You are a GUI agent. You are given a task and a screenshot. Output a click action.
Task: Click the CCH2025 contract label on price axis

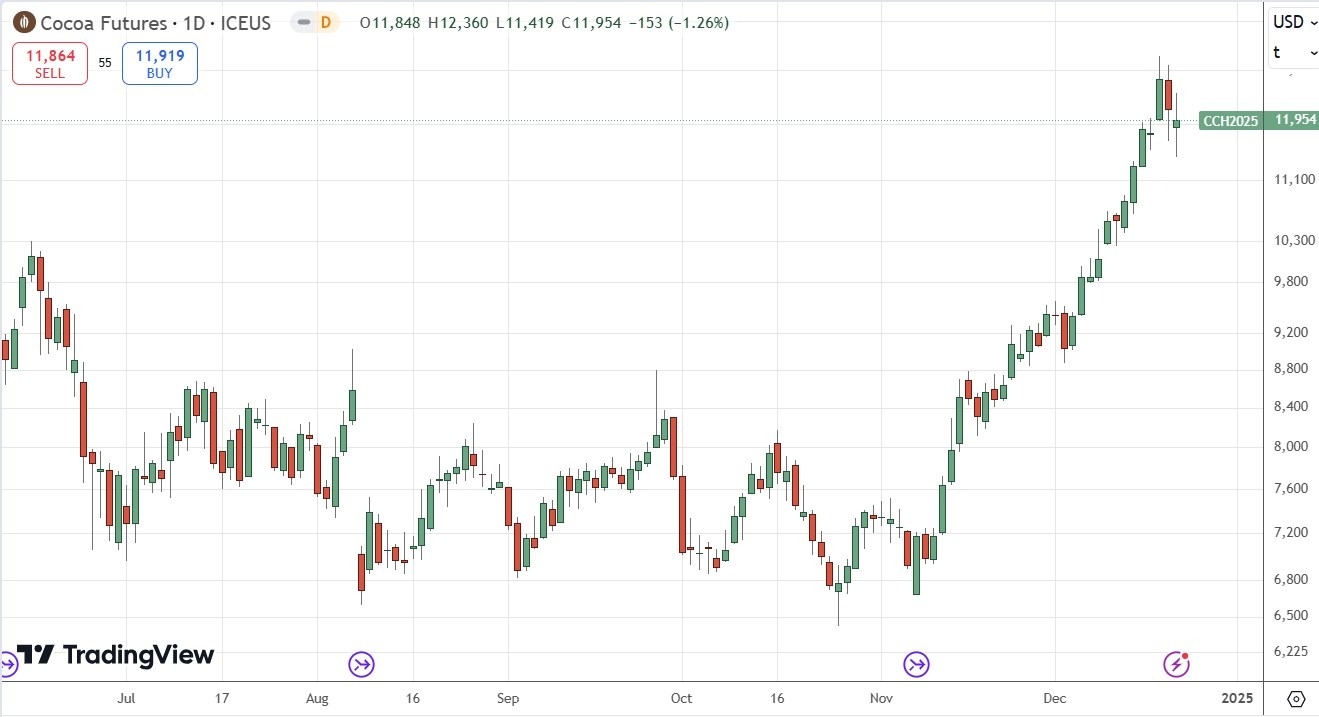tap(1231, 120)
